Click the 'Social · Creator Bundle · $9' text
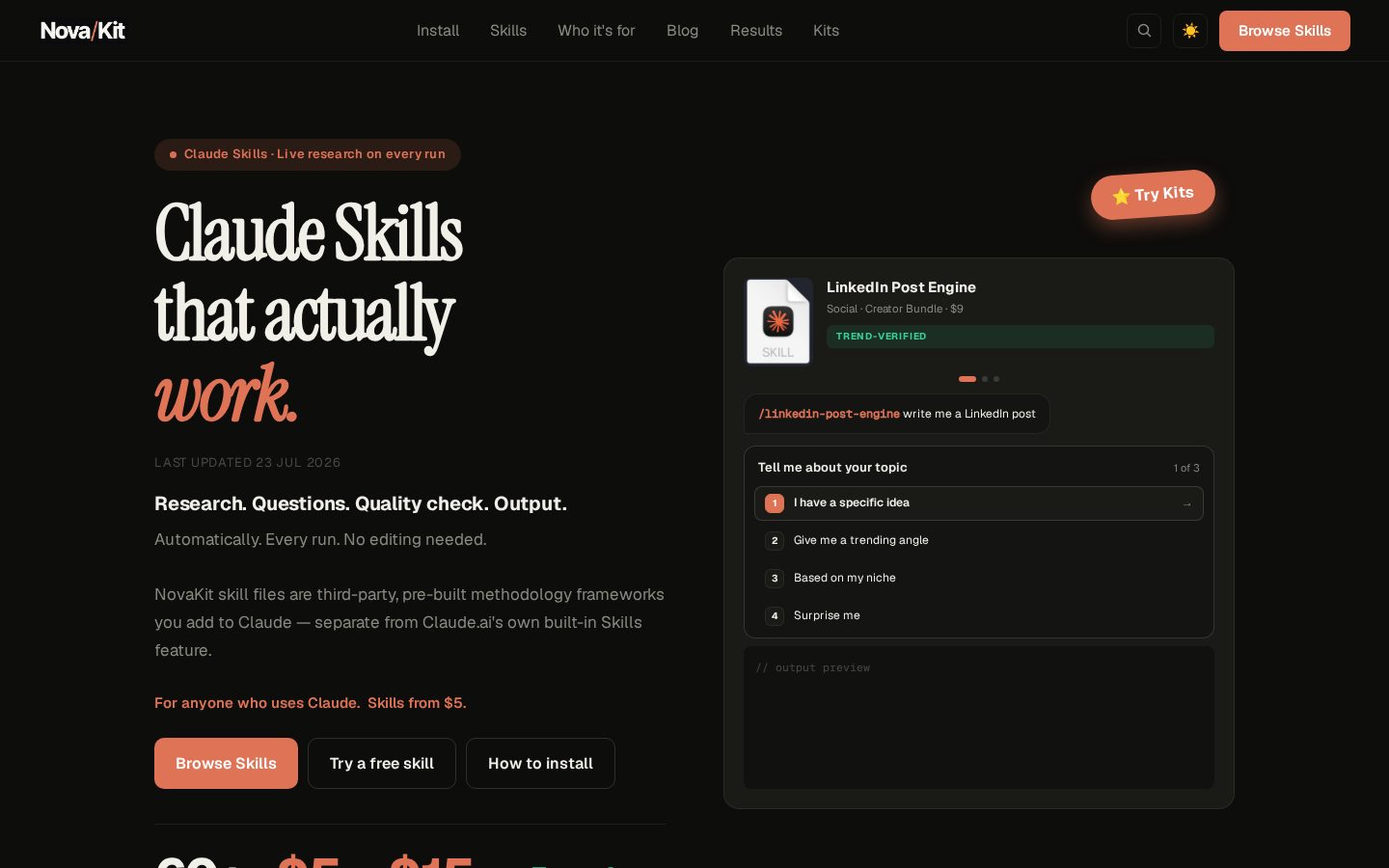This screenshot has height=868, width=1389. [895, 309]
